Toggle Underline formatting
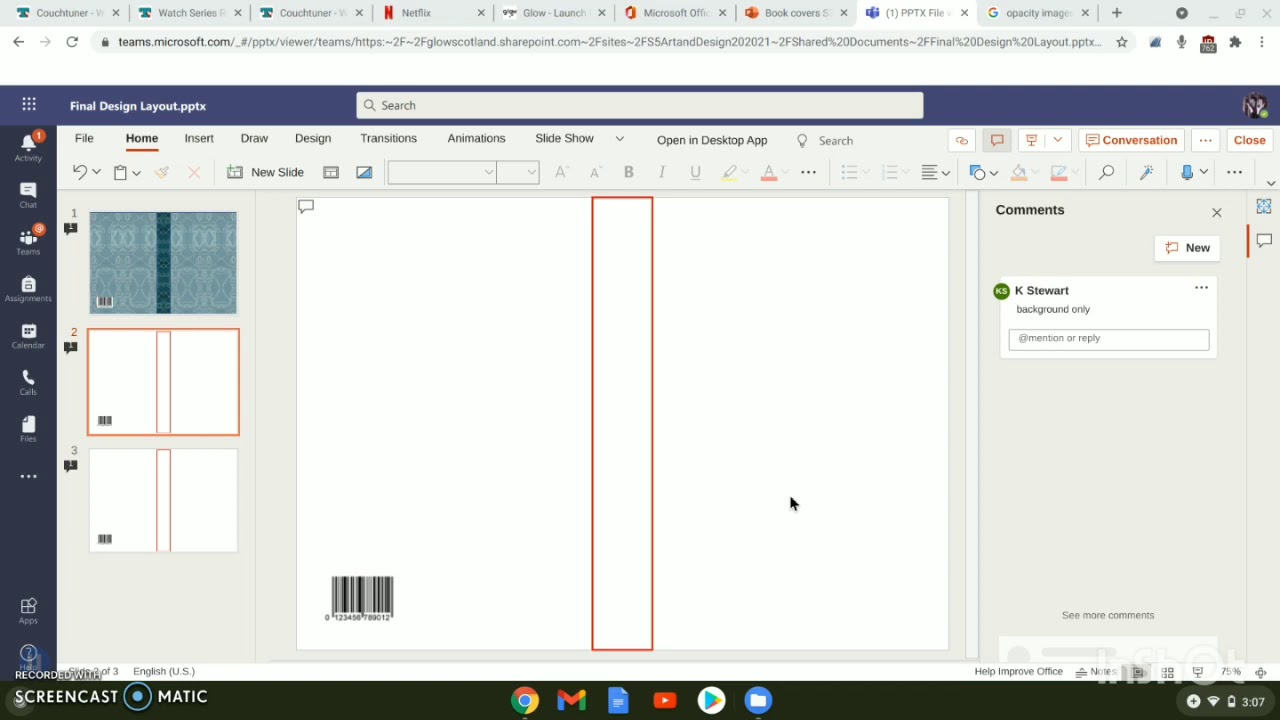Screen dimensions: 1280x720 click(695, 172)
